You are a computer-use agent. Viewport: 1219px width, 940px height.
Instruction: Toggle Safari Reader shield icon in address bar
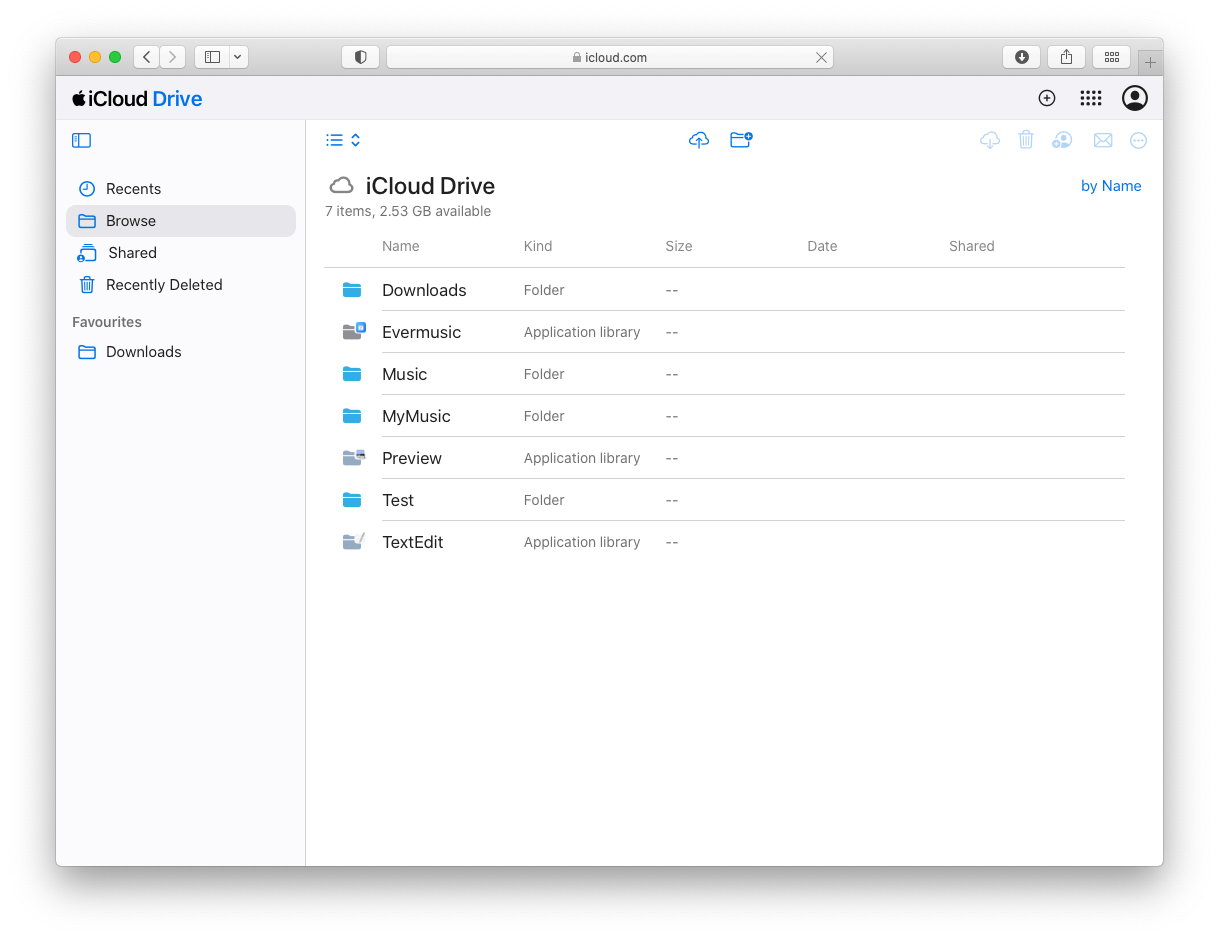360,57
